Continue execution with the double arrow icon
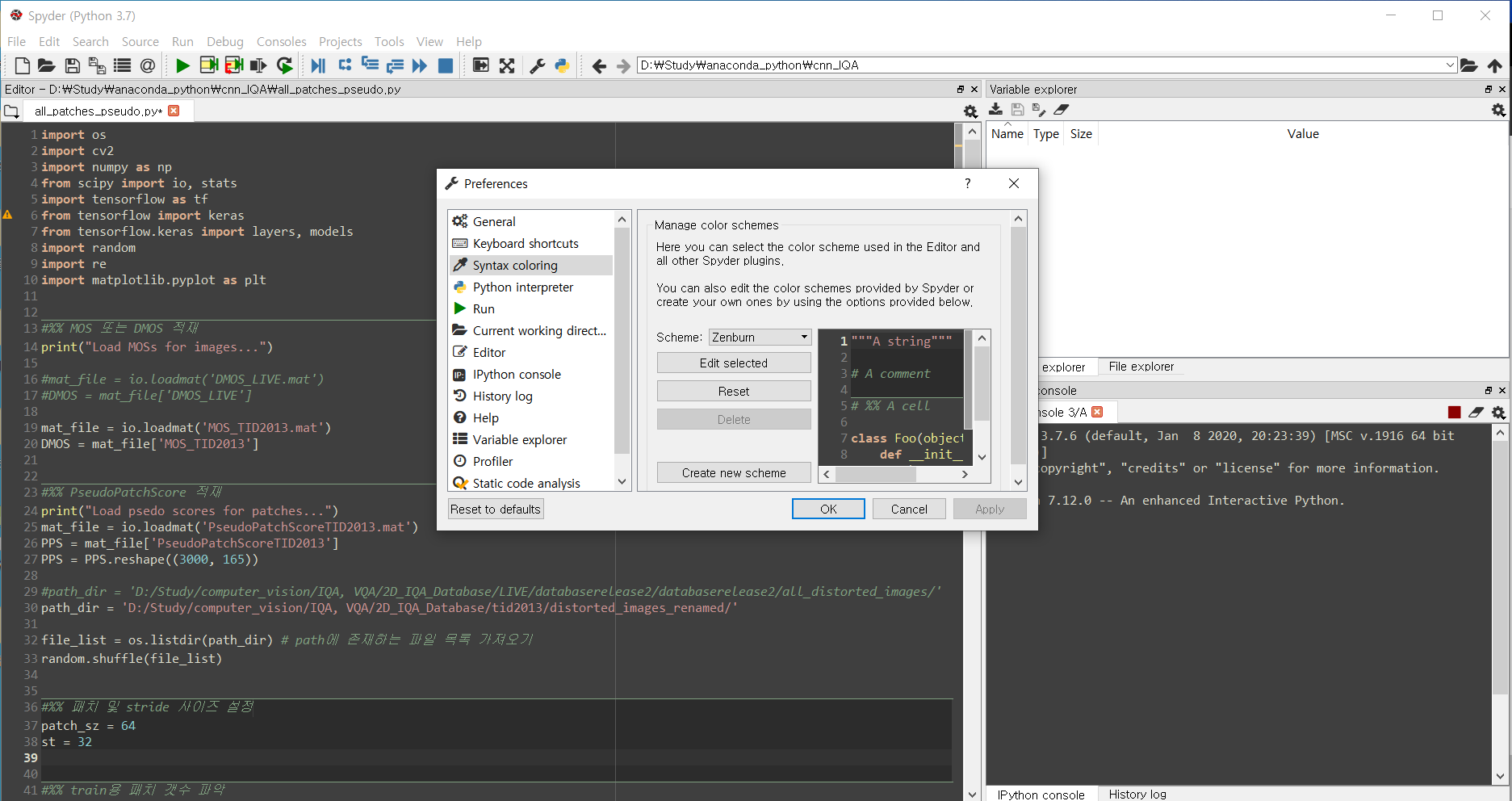The image size is (1512, 801). point(420,65)
